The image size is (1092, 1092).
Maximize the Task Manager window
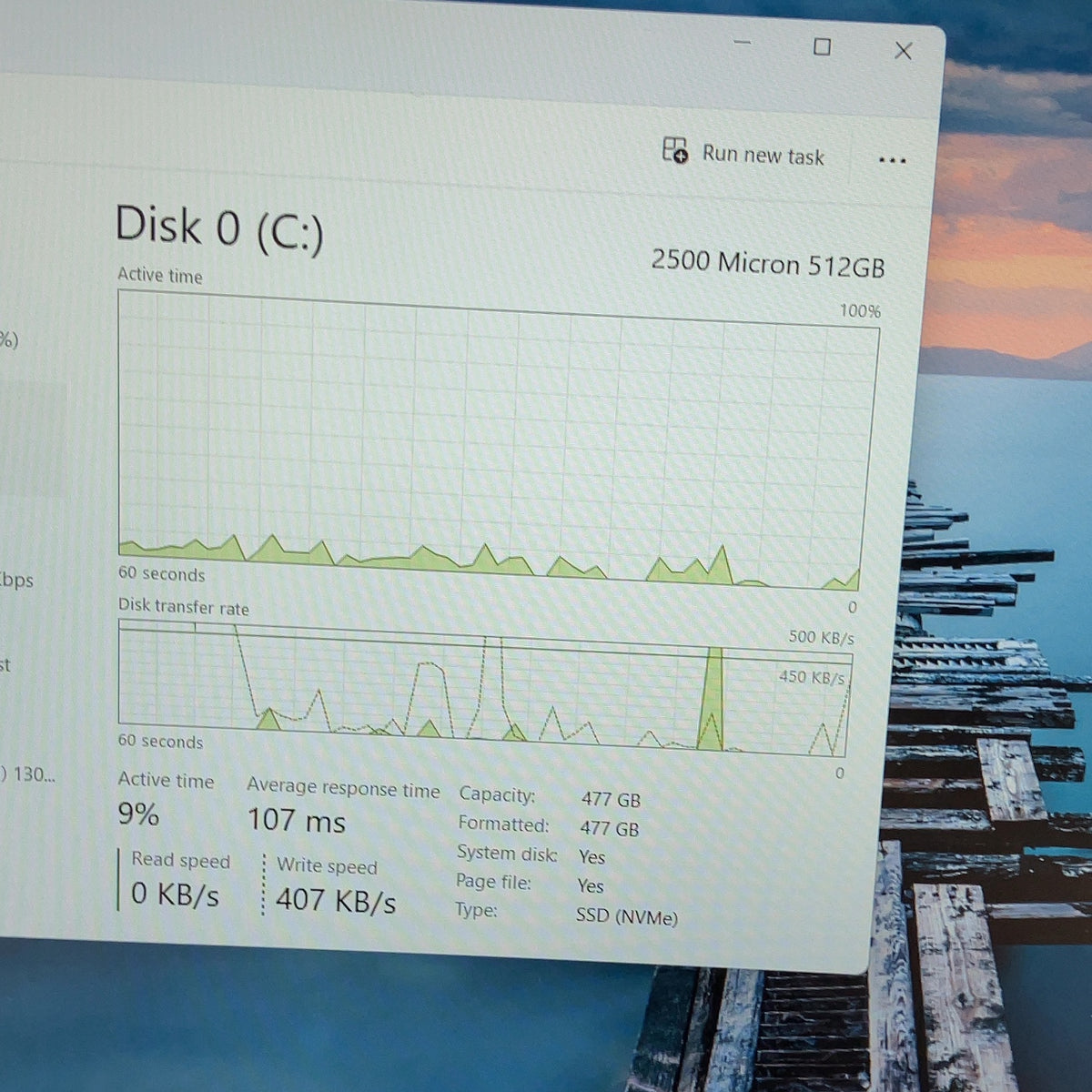pos(822,46)
